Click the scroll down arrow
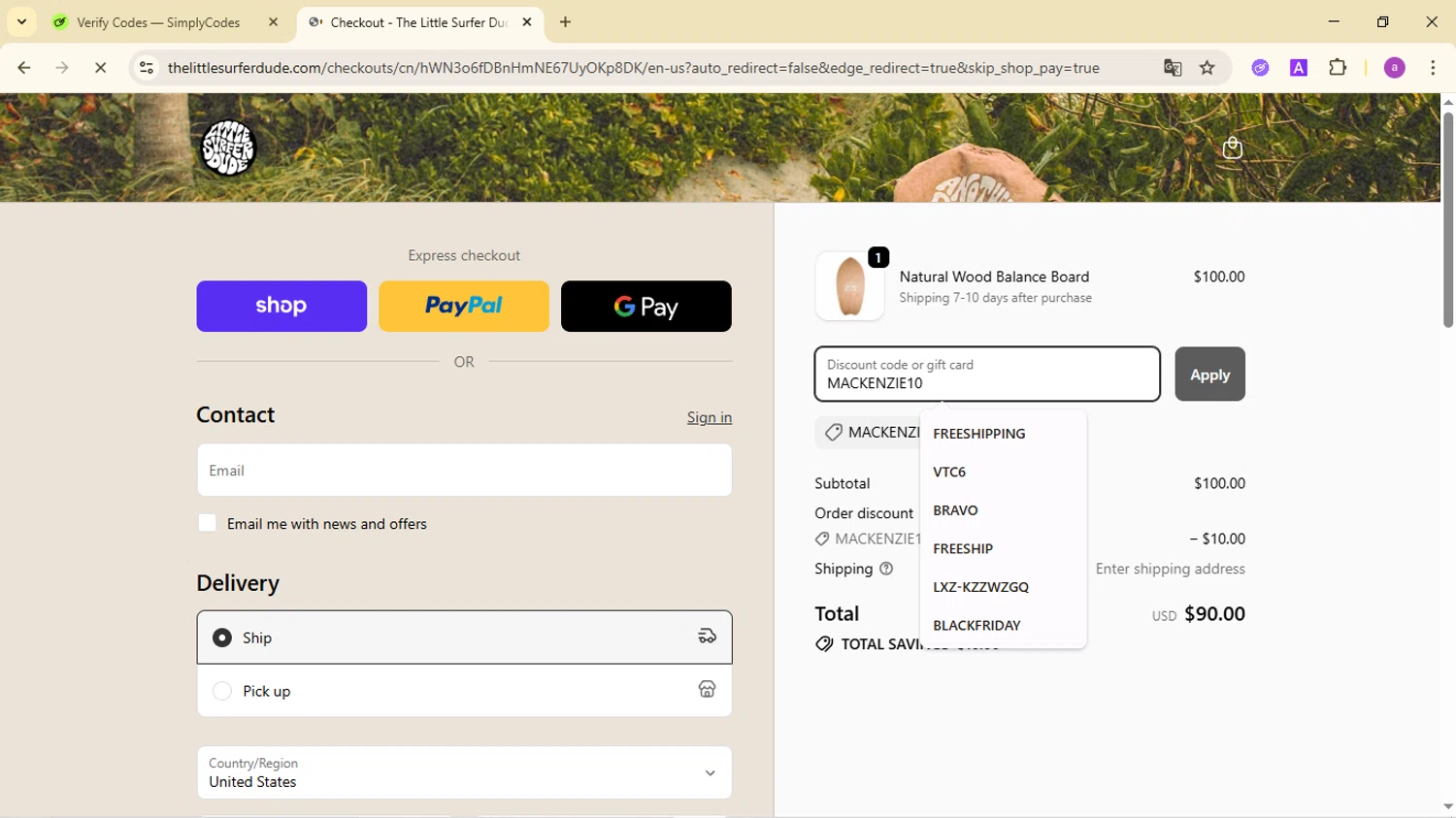Image resolution: width=1456 pixels, height=818 pixels. [x=1447, y=807]
